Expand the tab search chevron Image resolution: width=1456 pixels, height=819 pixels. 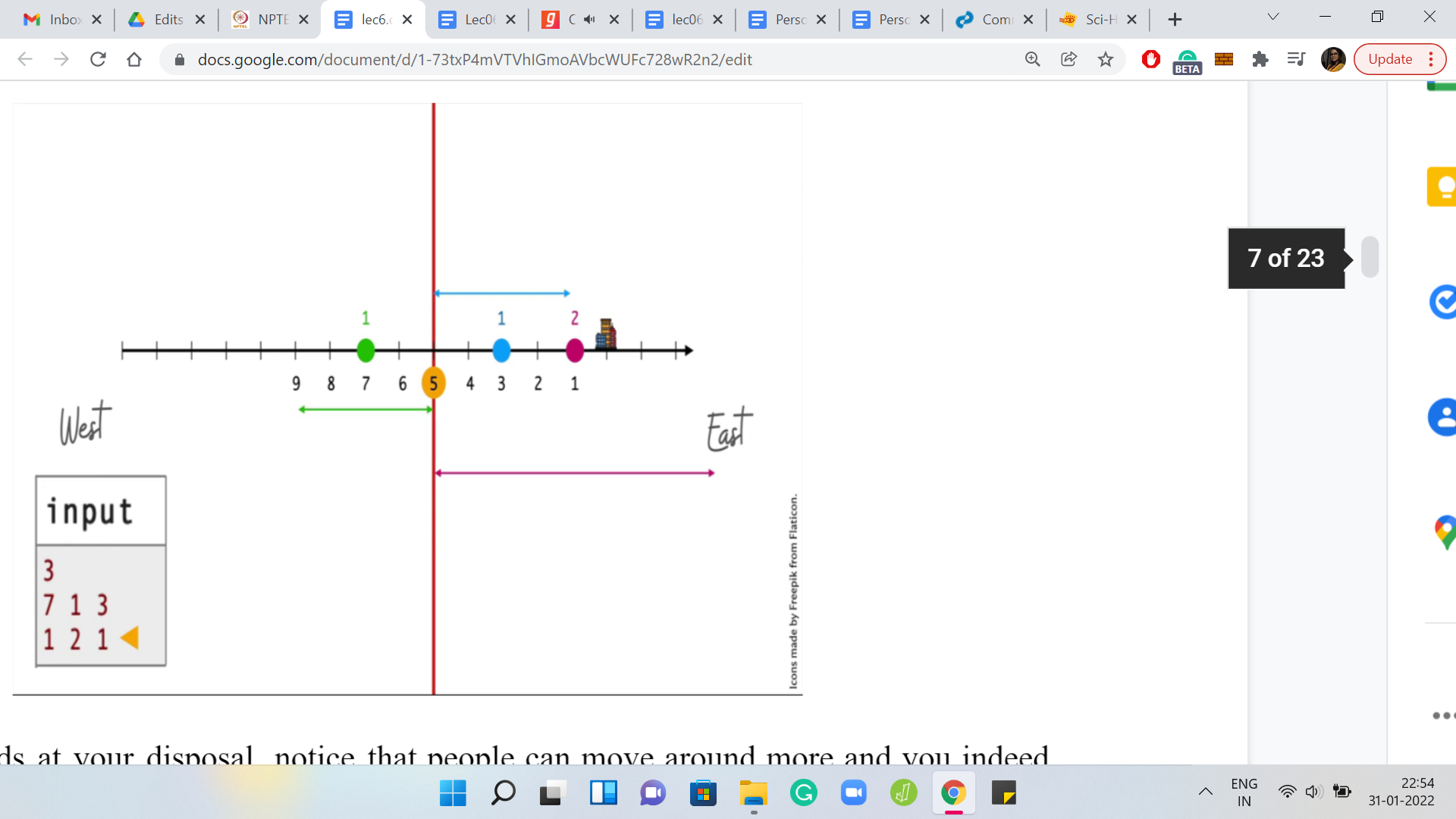[x=1273, y=17]
